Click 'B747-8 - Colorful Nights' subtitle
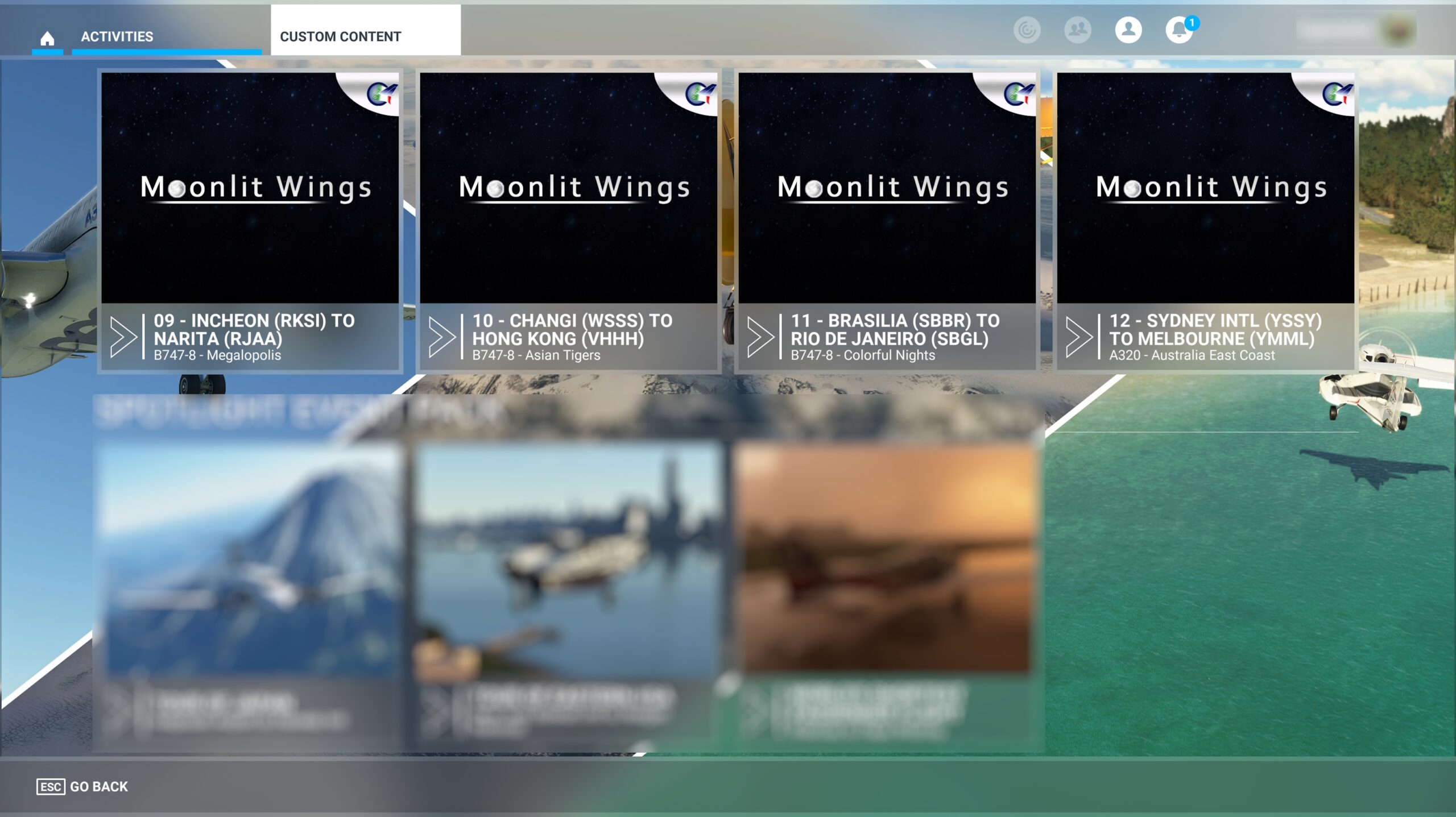This screenshot has height=817, width=1456. [x=863, y=355]
